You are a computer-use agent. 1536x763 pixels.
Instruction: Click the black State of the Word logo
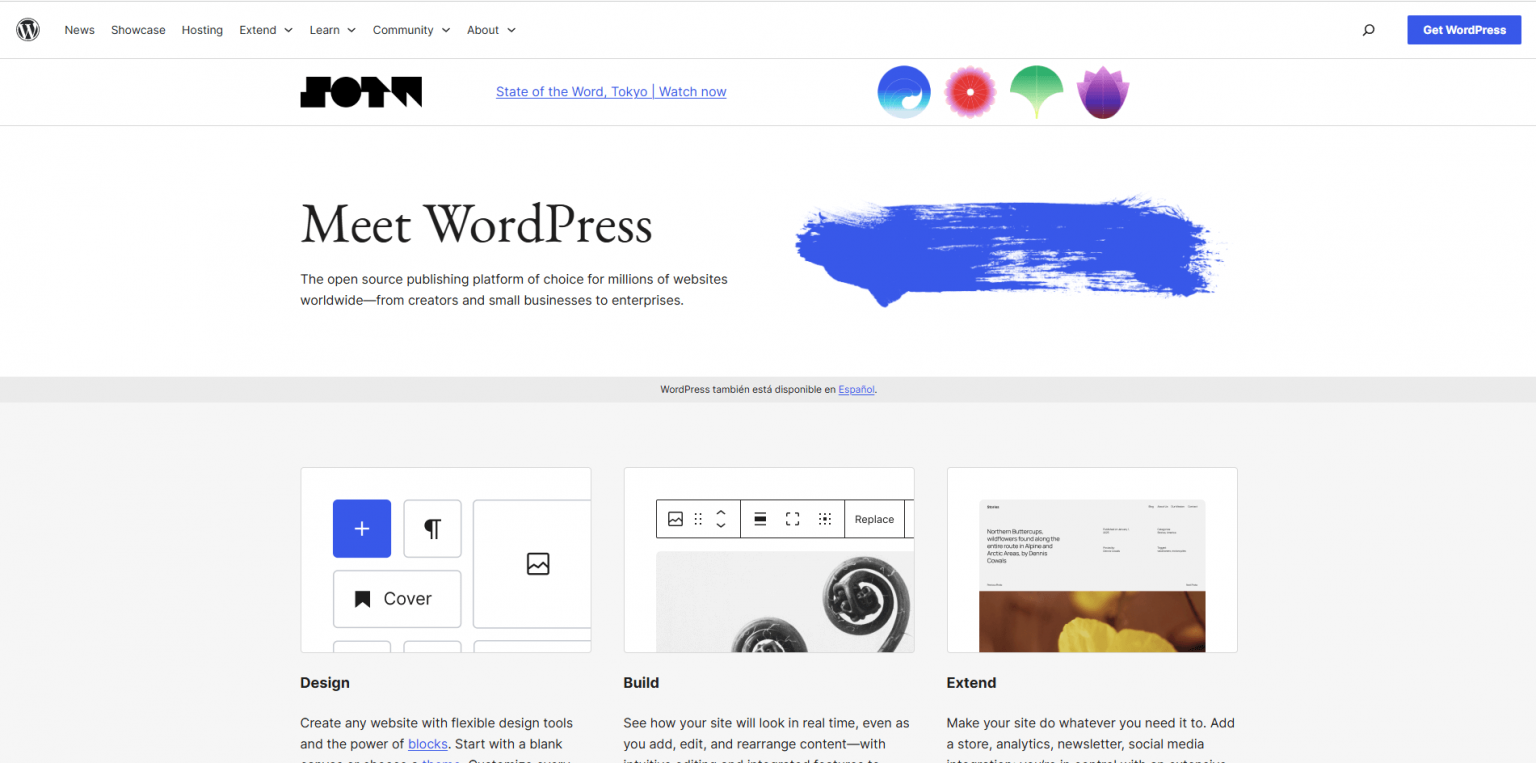pos(361,92)
